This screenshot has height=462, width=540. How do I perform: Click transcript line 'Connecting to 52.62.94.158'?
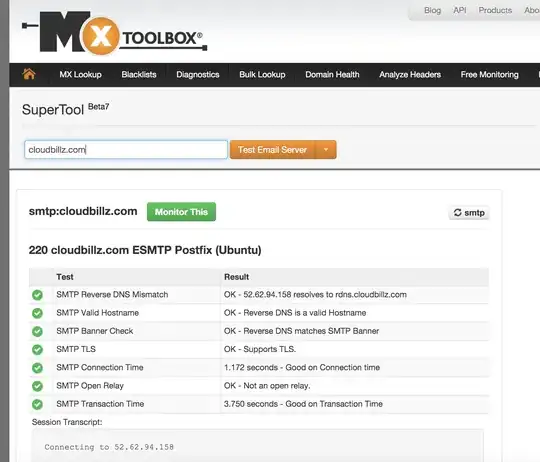[x=109, y=447]
